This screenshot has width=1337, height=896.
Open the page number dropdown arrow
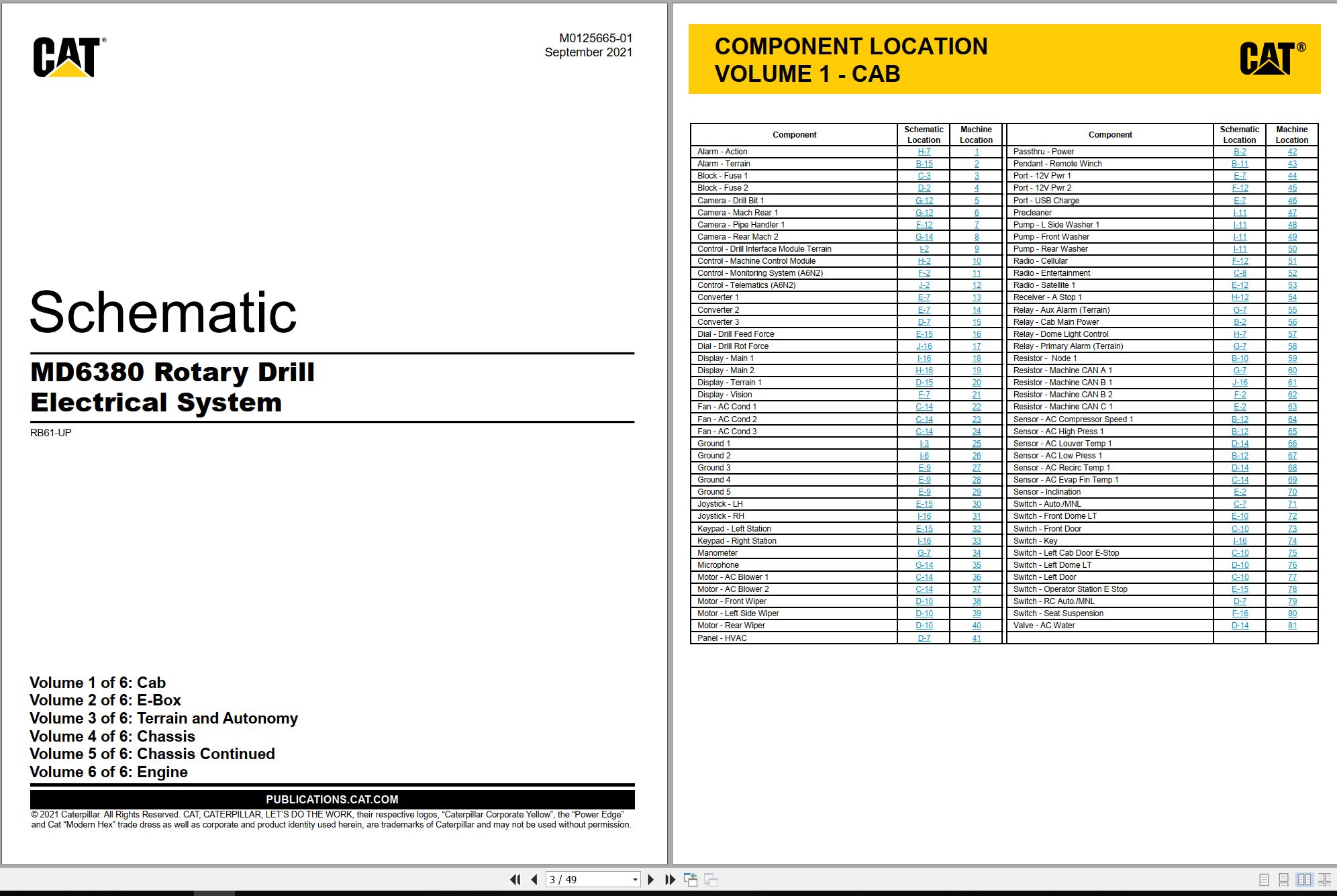tap(635, 880)
